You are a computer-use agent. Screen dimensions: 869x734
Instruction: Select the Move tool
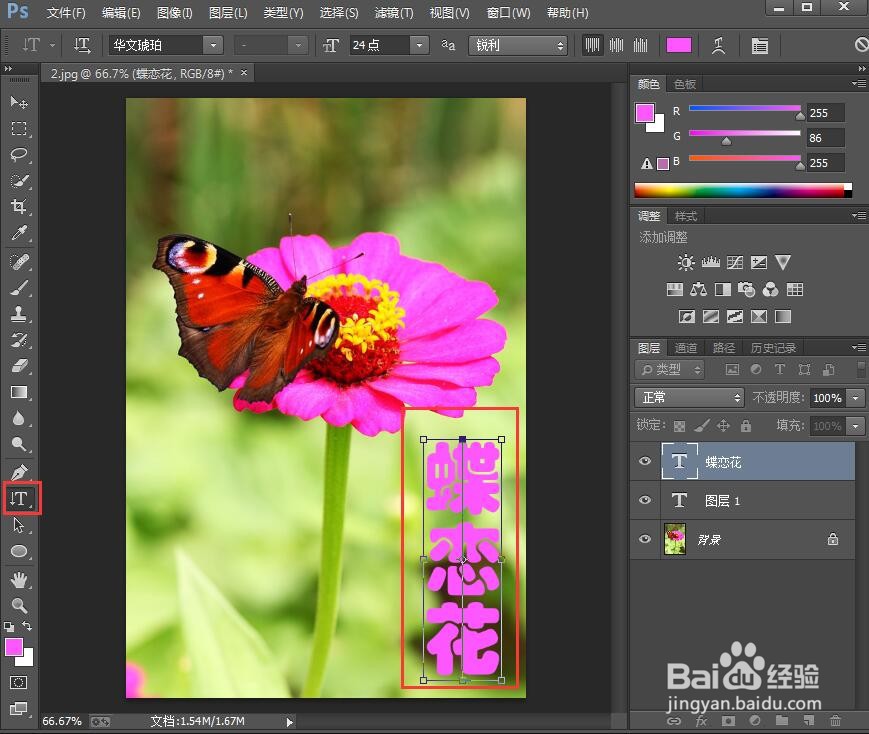(19, 103)
